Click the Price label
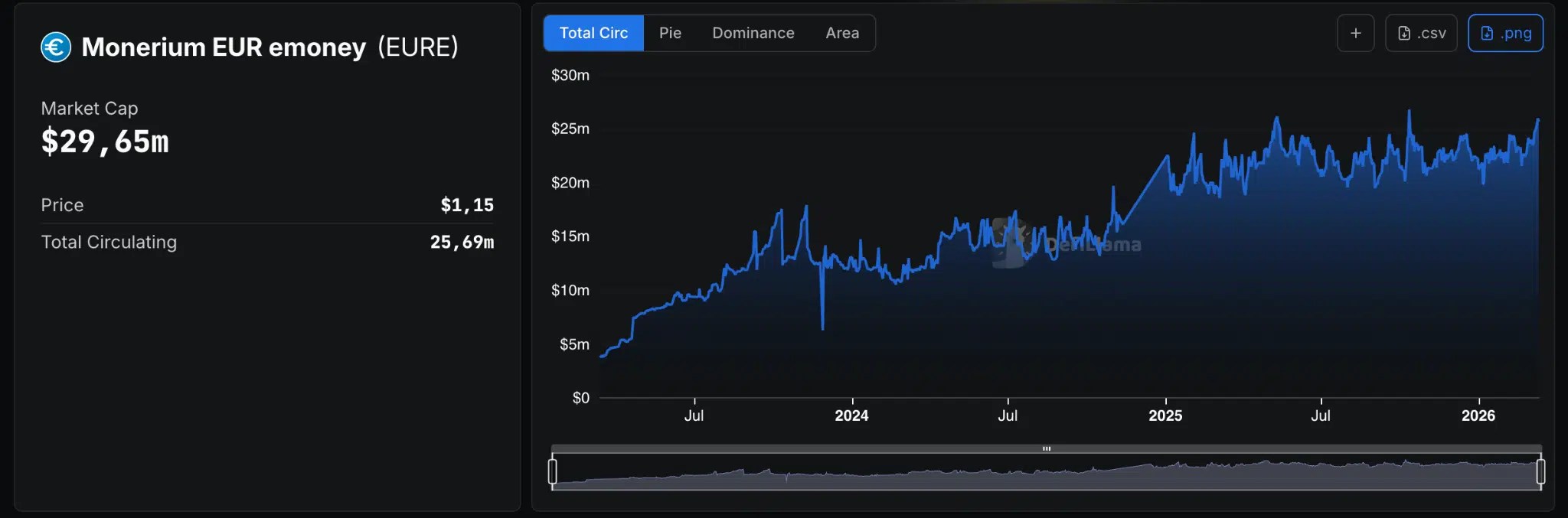The image size is (1568, 518). pyautogui.click(x=62, y=205)
